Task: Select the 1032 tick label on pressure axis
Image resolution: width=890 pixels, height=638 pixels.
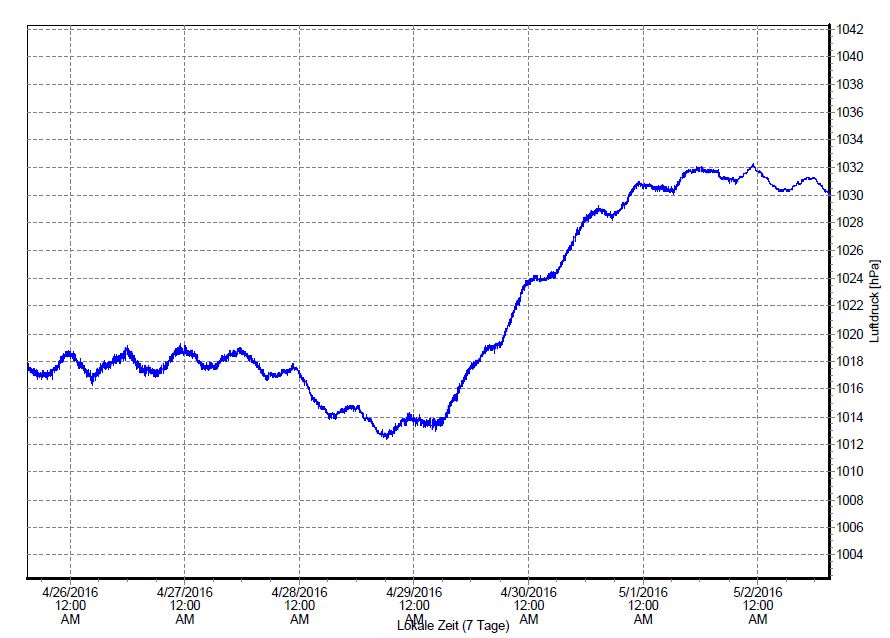Action: click(x=849, y=167)
